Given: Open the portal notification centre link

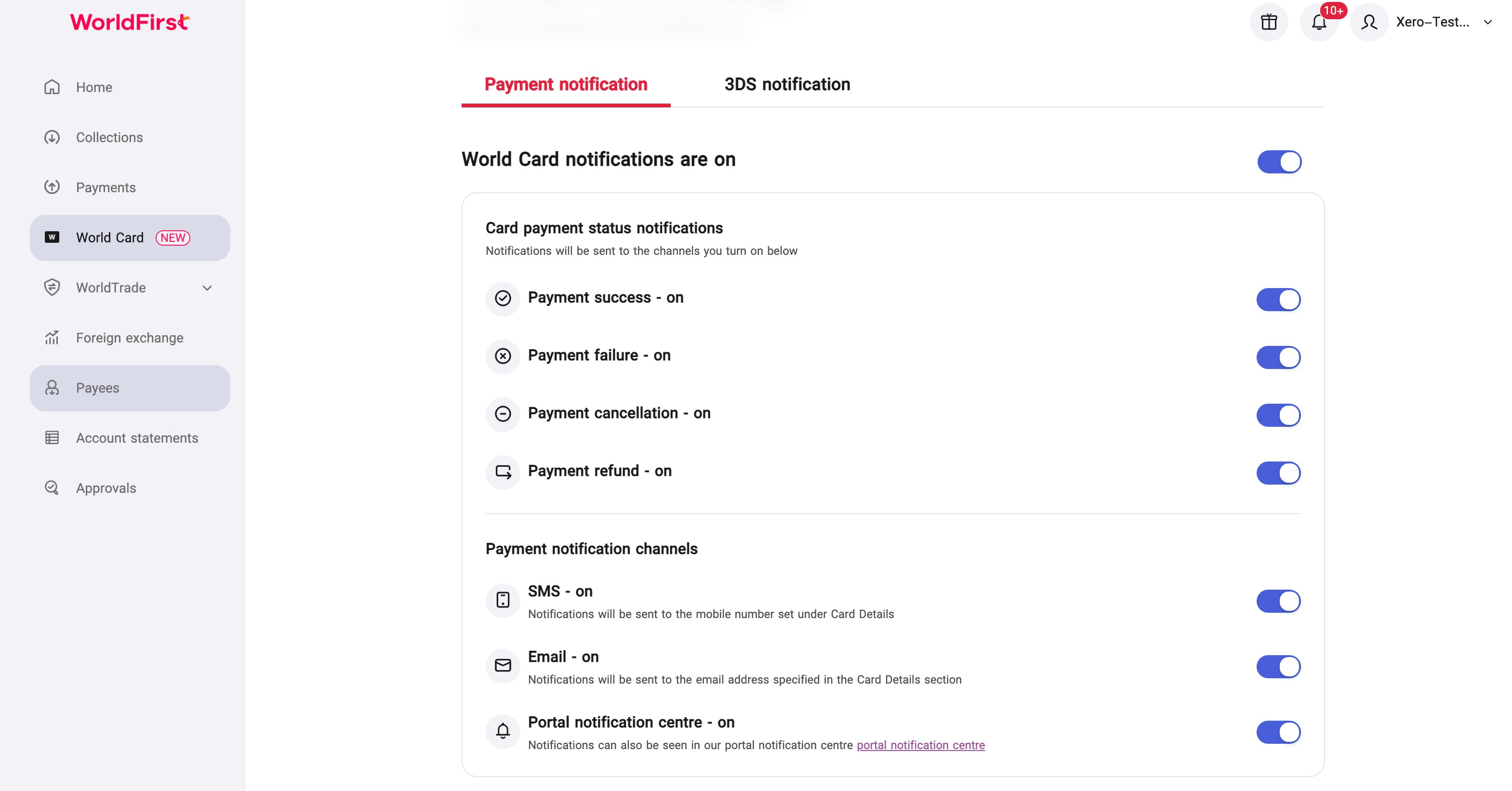Looking at the screenshot, I should click(x=920, y=745).
